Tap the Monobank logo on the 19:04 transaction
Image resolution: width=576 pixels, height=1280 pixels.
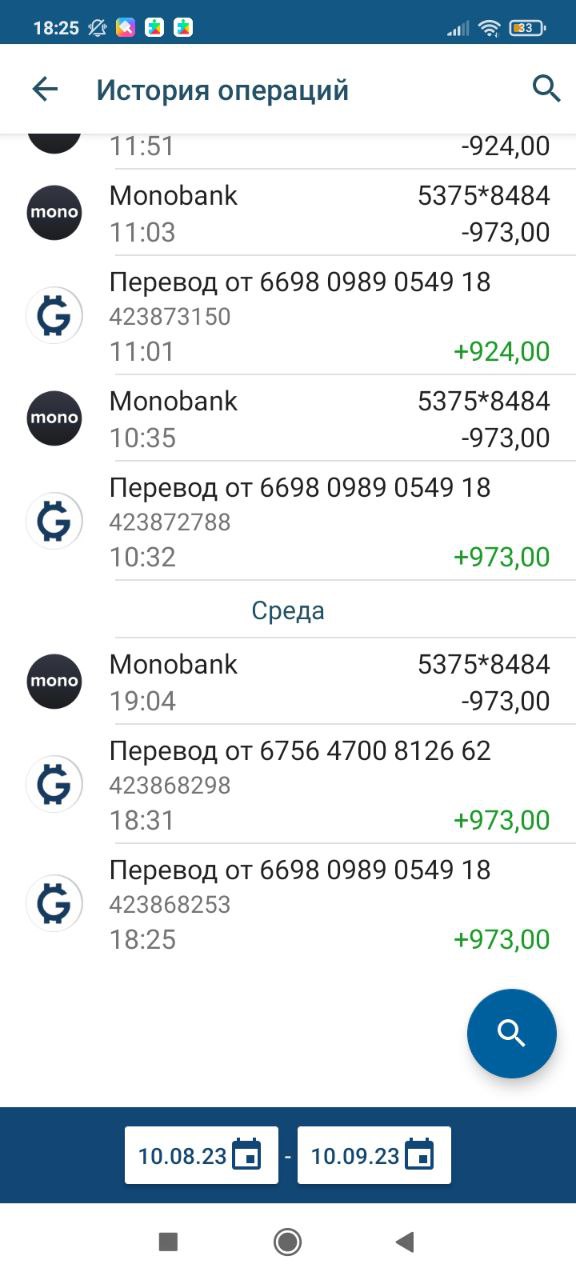coord(54,682)
